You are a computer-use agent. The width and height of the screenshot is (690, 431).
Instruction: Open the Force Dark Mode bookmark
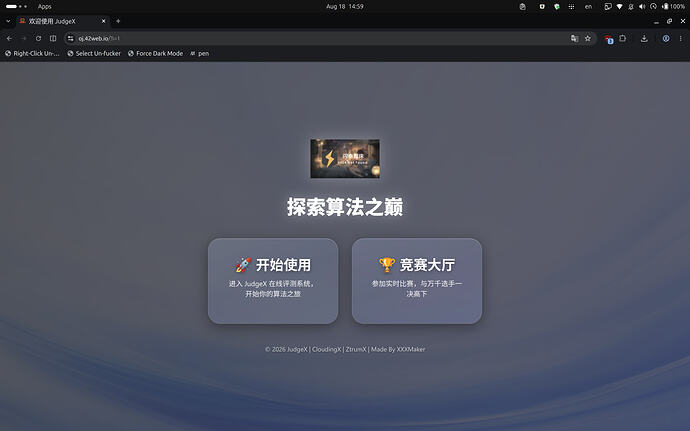pyautogui.click(x=155, y=53)
